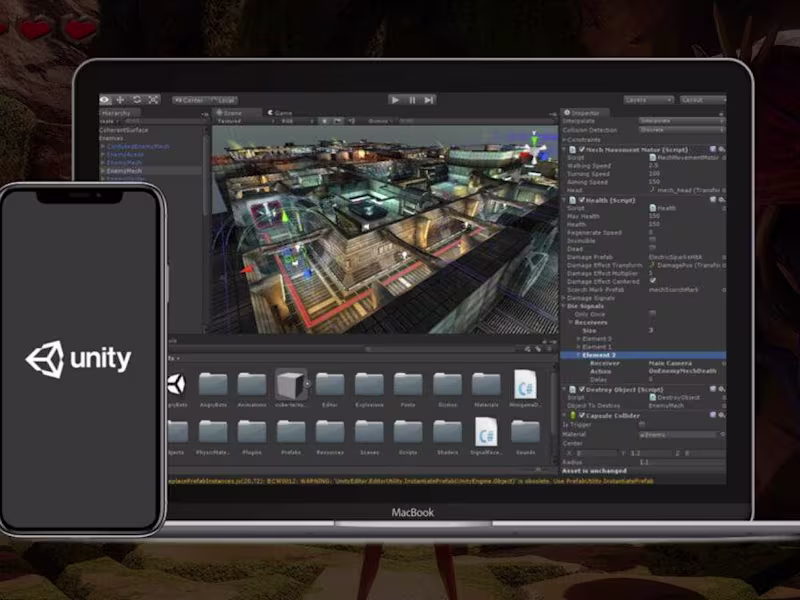Click the scene orientation gizmo
This screenshot has width=800, height=600.
tap(534, 148)
